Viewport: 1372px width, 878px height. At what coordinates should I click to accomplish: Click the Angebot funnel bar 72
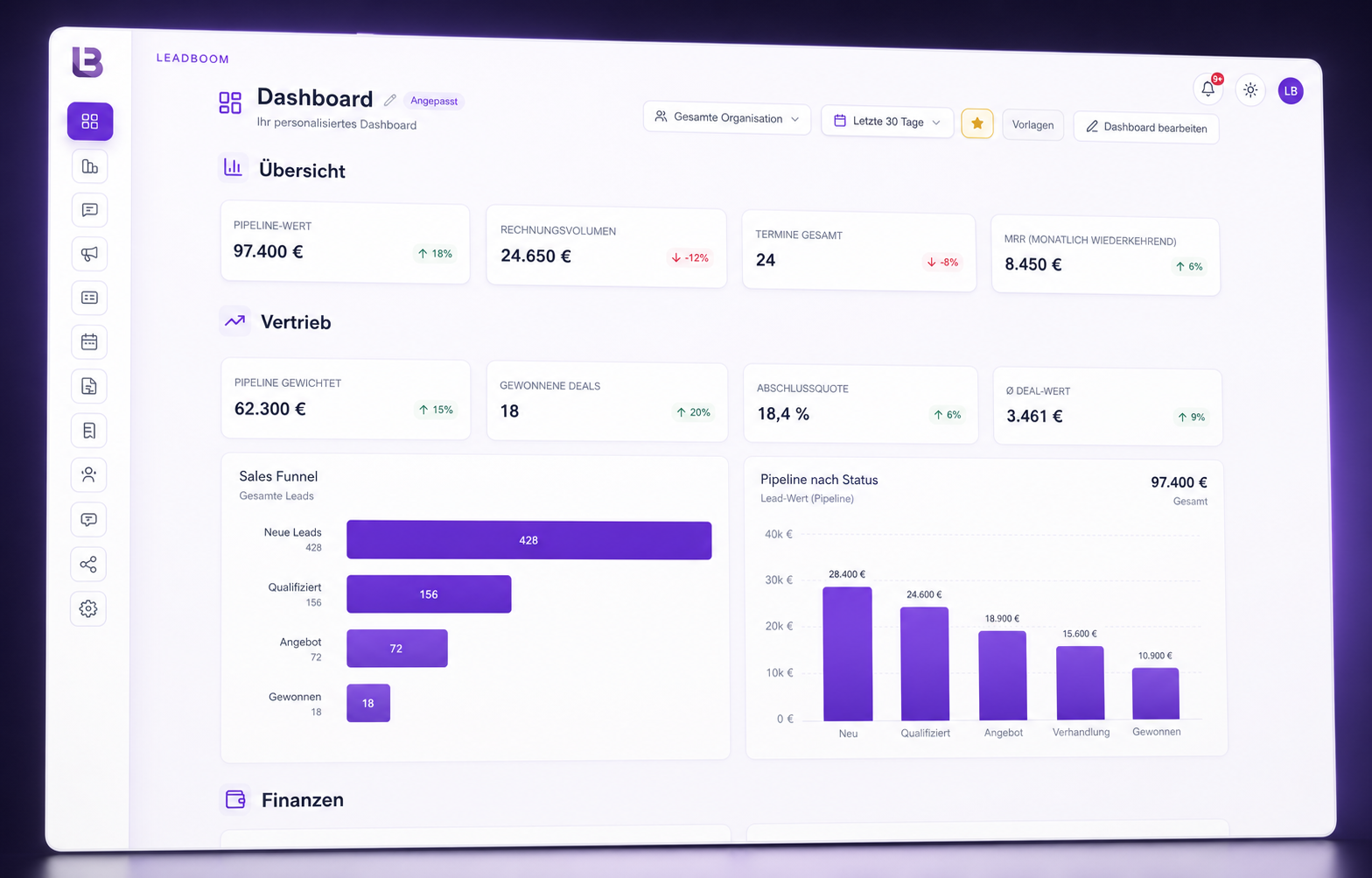click(x=396, y=649)
